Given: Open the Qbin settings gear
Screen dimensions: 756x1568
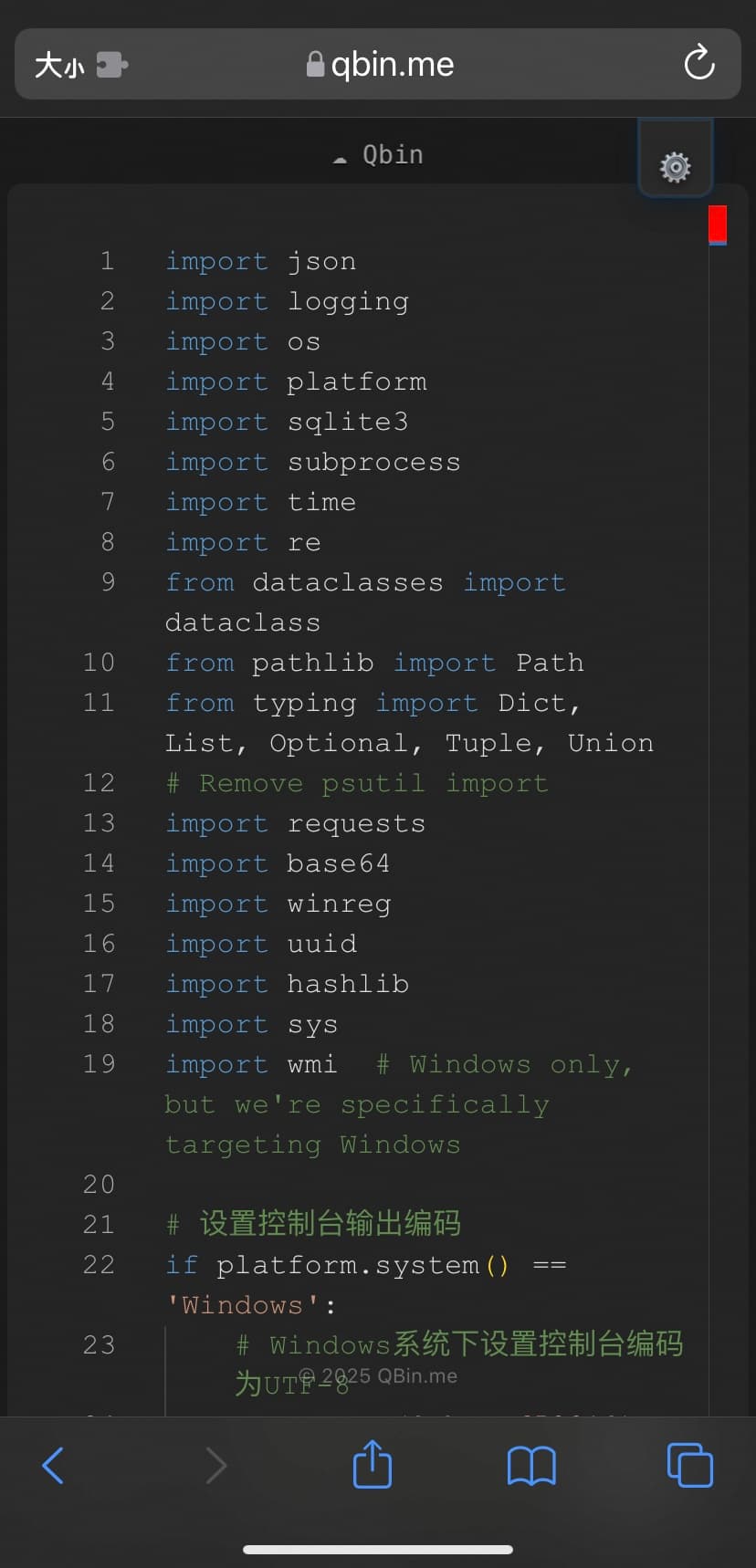Looking at the screenshot, I should click(x=675, y=167).
